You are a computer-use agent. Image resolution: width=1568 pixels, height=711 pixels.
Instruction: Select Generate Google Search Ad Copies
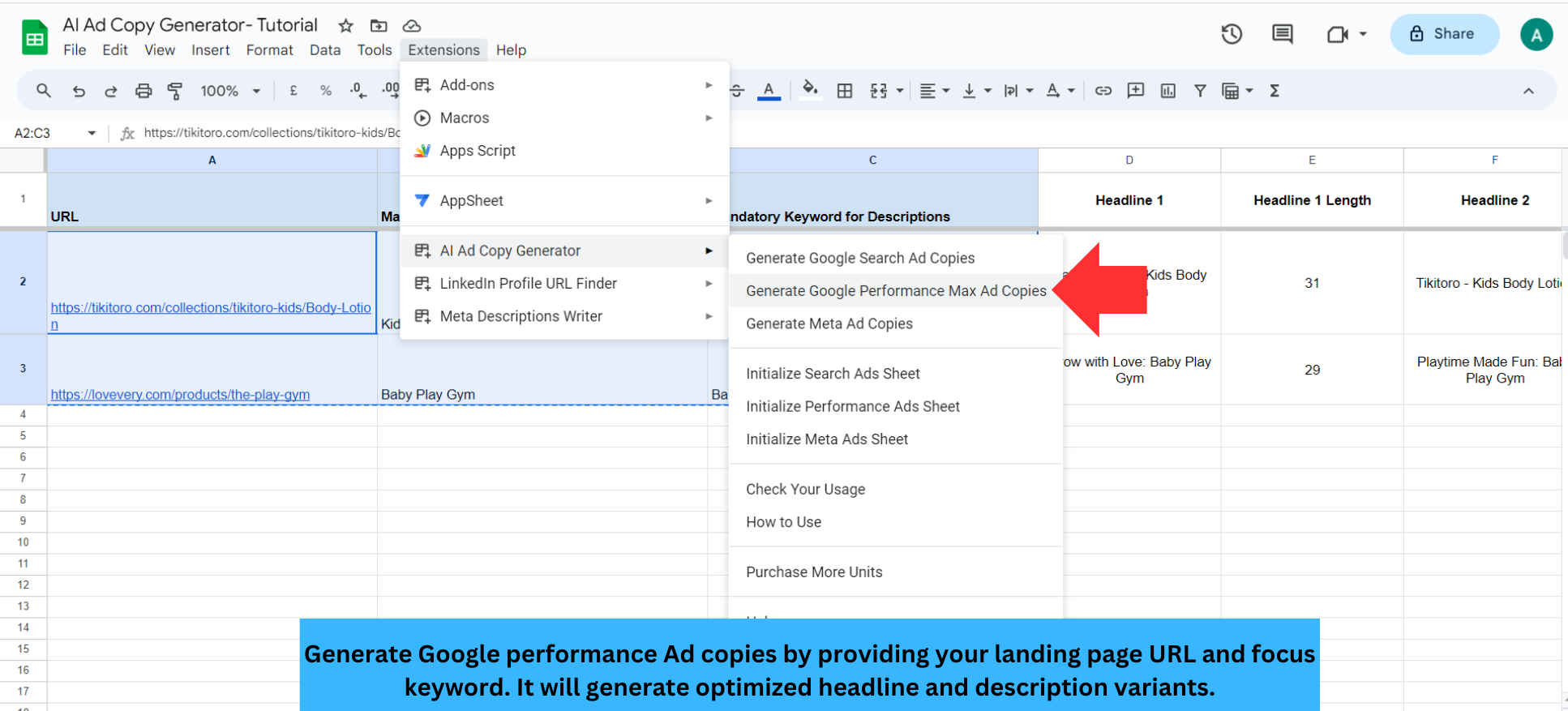coord(896,258)
